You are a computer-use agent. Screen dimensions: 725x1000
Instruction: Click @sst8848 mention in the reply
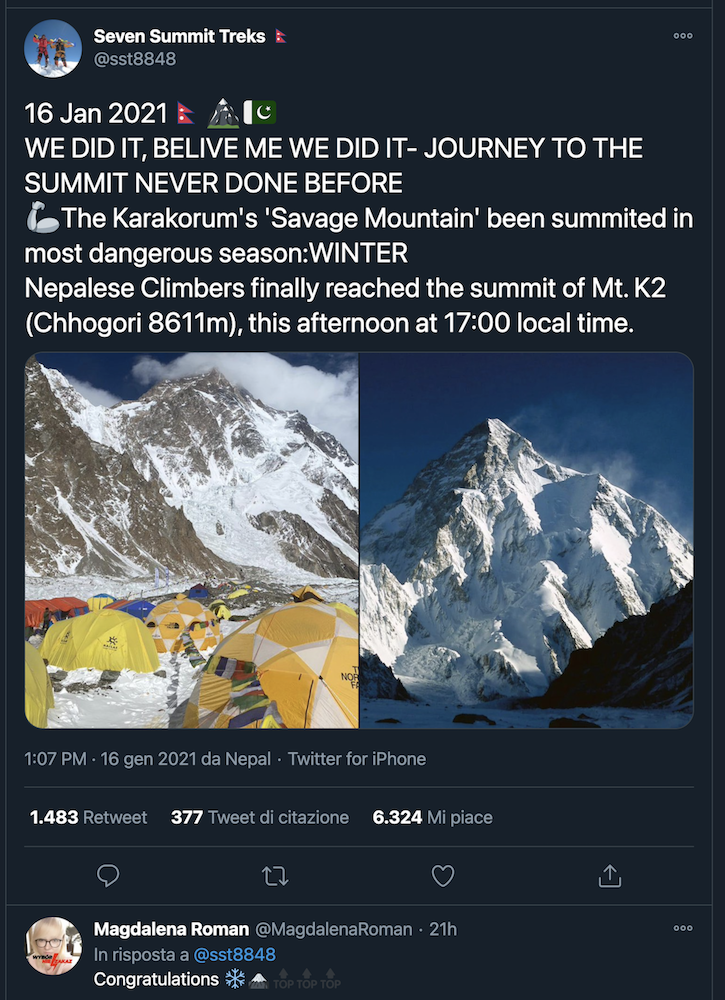pyautogui.click(x=234, y=954)
